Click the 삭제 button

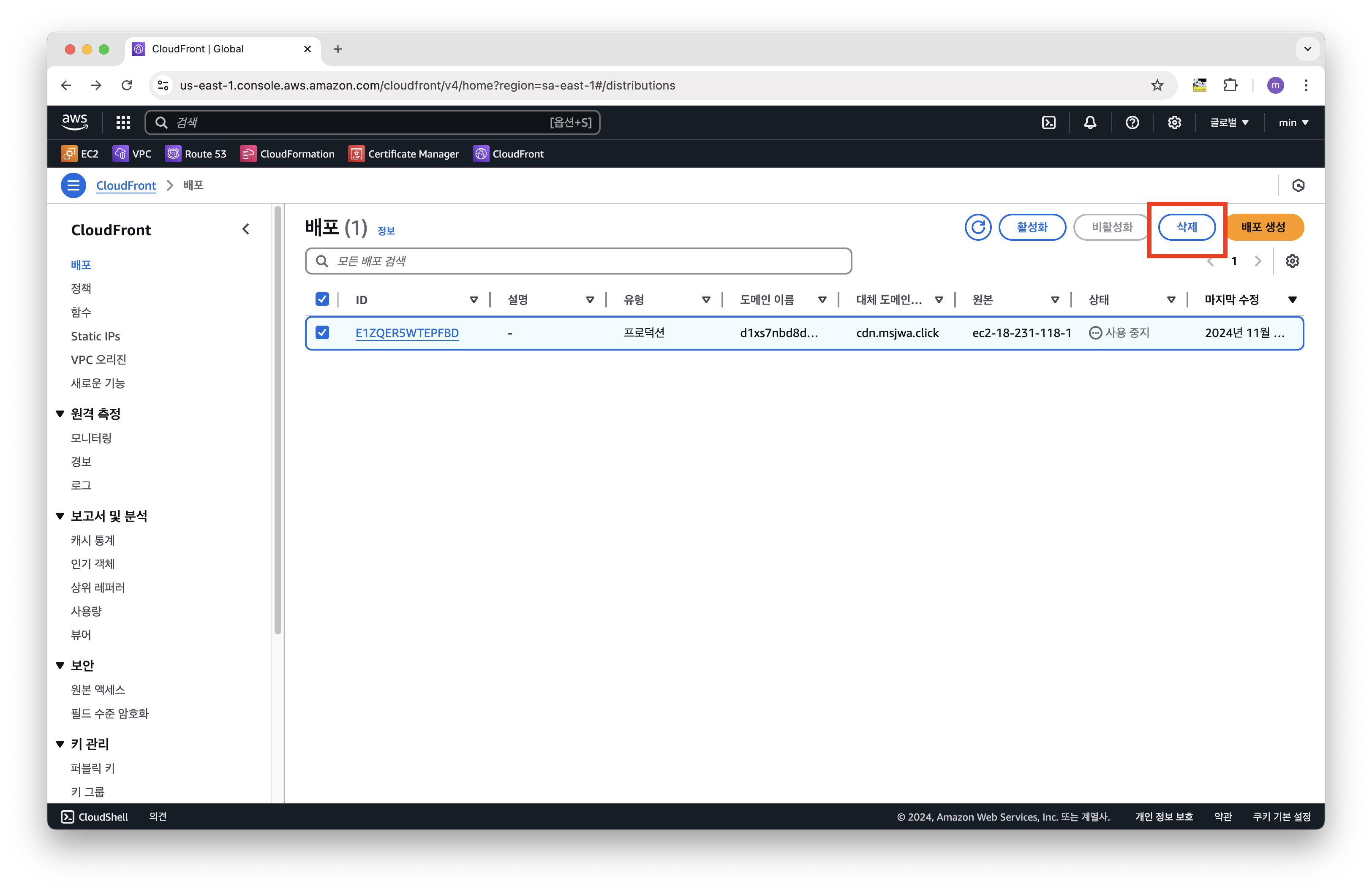click(x=1187, y=227)
